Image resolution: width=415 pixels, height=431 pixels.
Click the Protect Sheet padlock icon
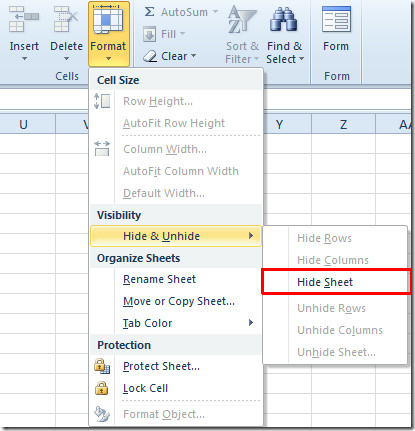point(102,366)
